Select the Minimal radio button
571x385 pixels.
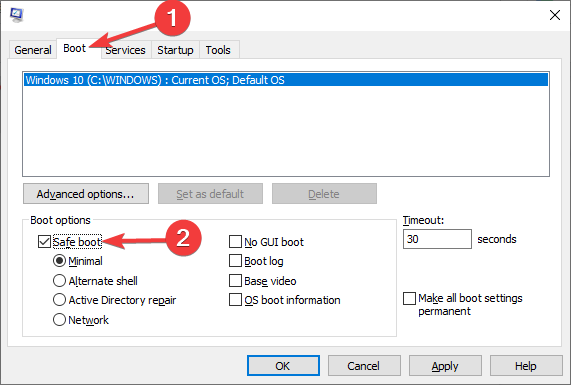[x=59, y=261]
